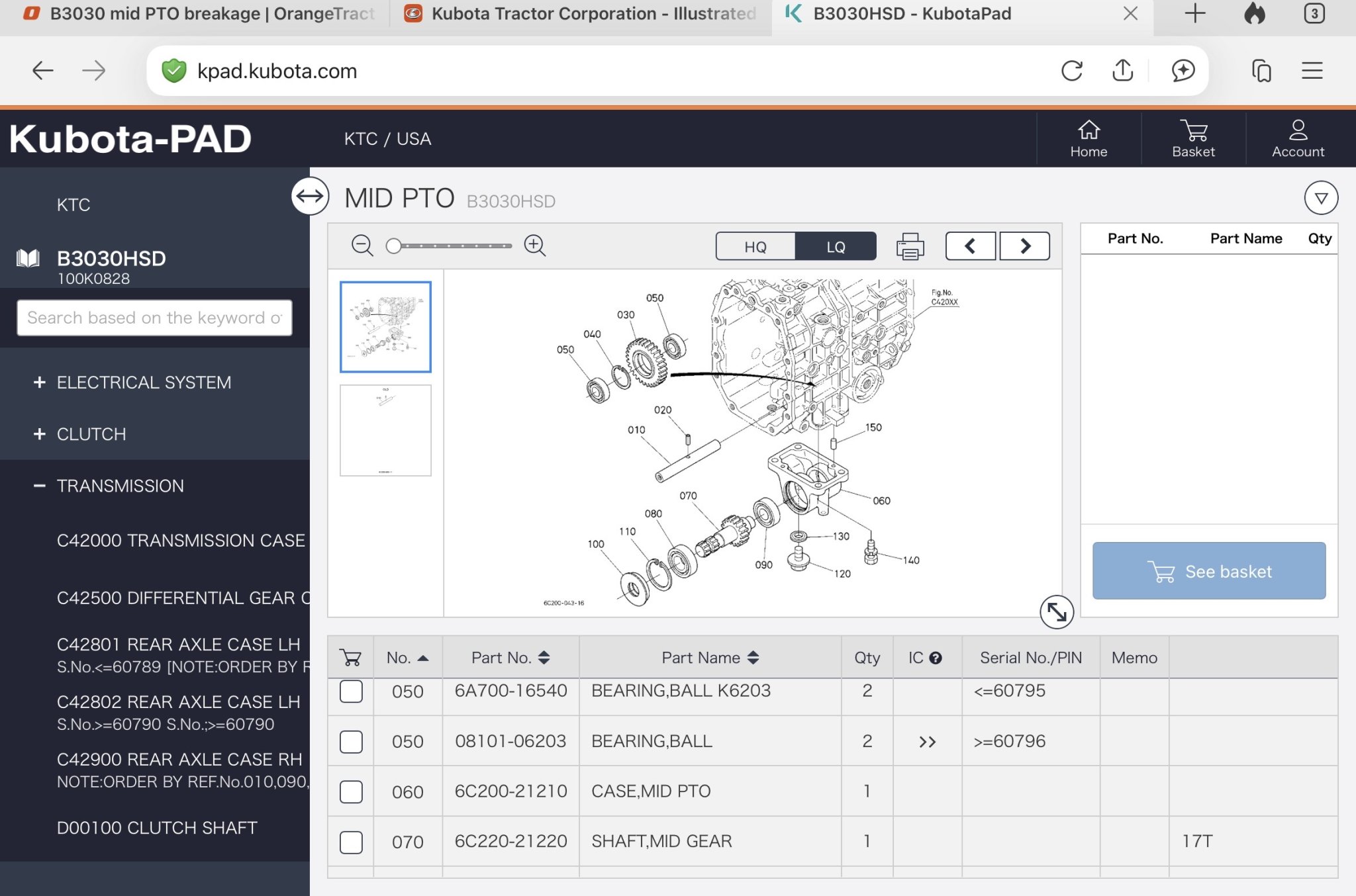Viewport: 1356px width, 896px height.
Task: Click the zoom in magnifier icon
Action: coord(534,246)
